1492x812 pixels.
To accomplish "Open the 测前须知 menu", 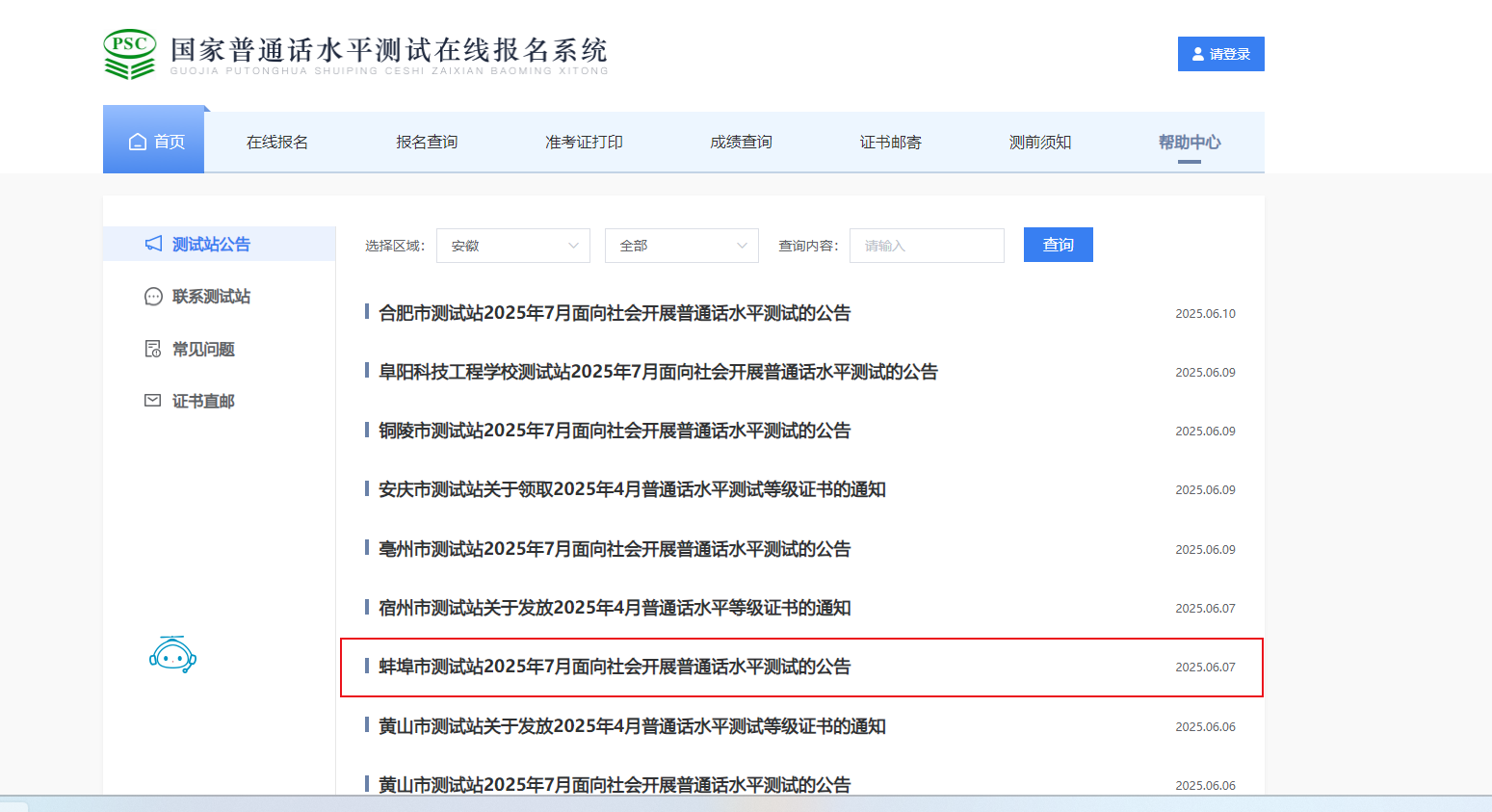I will click(1040, 142).
